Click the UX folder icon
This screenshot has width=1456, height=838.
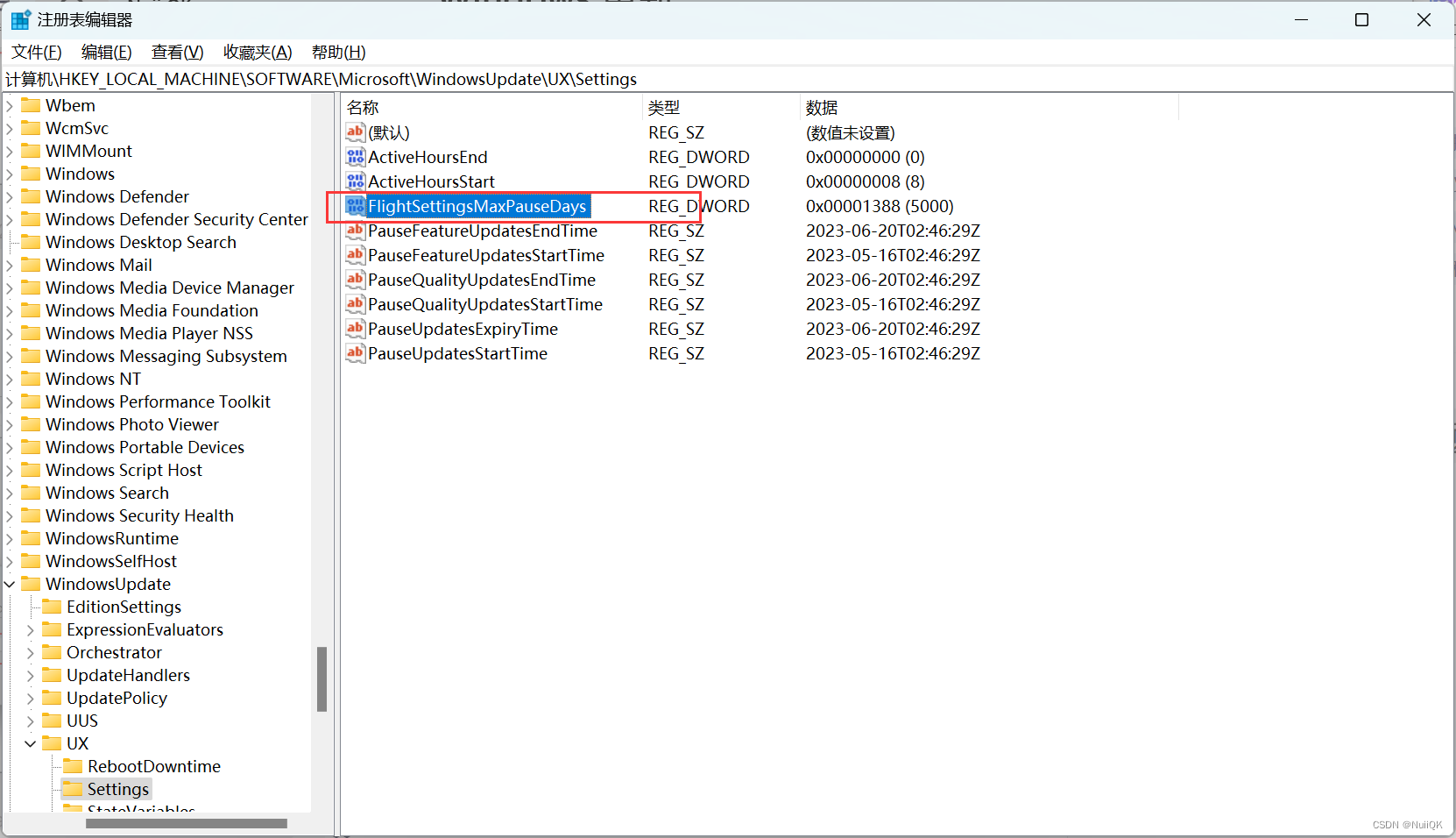coord(52,743)
